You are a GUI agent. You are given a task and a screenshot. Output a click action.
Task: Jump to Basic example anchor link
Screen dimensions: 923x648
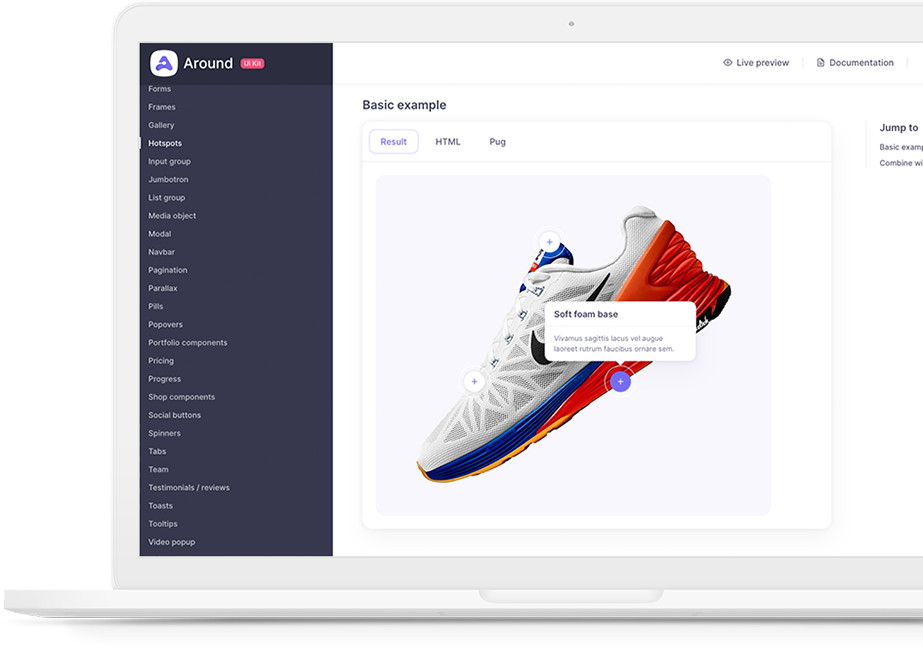click(x=901, y=147)
